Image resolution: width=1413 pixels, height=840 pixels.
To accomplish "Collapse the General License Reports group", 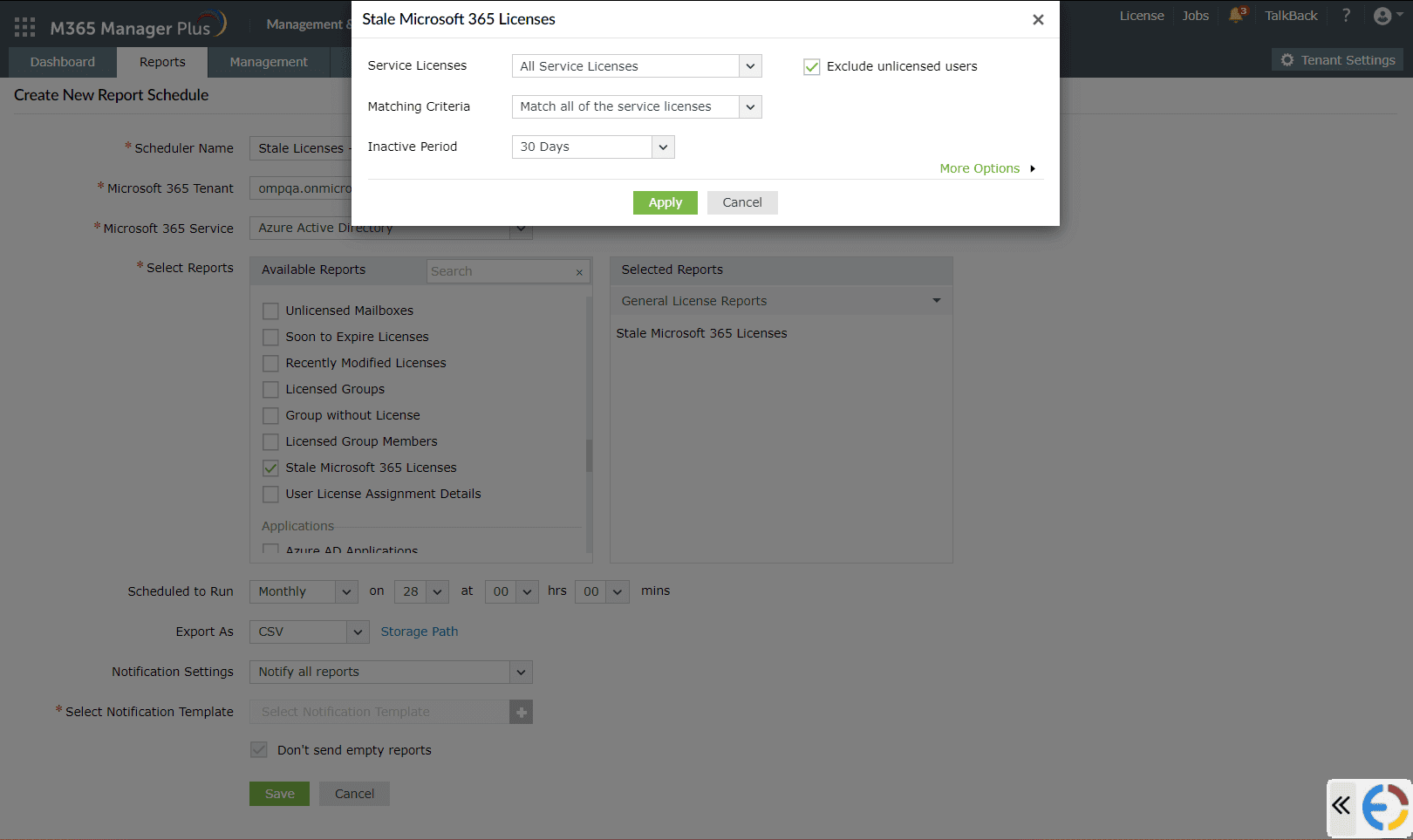I will pyautogui.click(x=936, y=300).
